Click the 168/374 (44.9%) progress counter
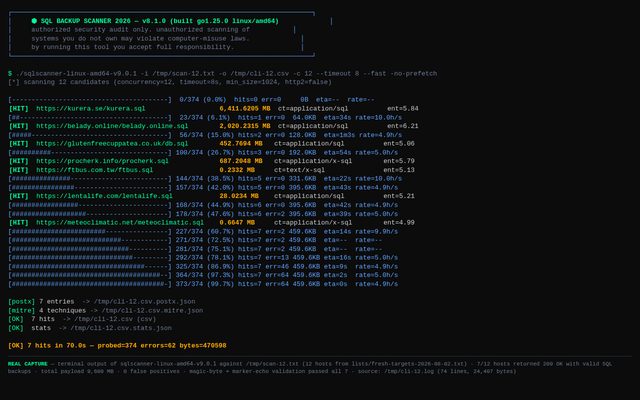640x400 pixels. pos(205,205)
